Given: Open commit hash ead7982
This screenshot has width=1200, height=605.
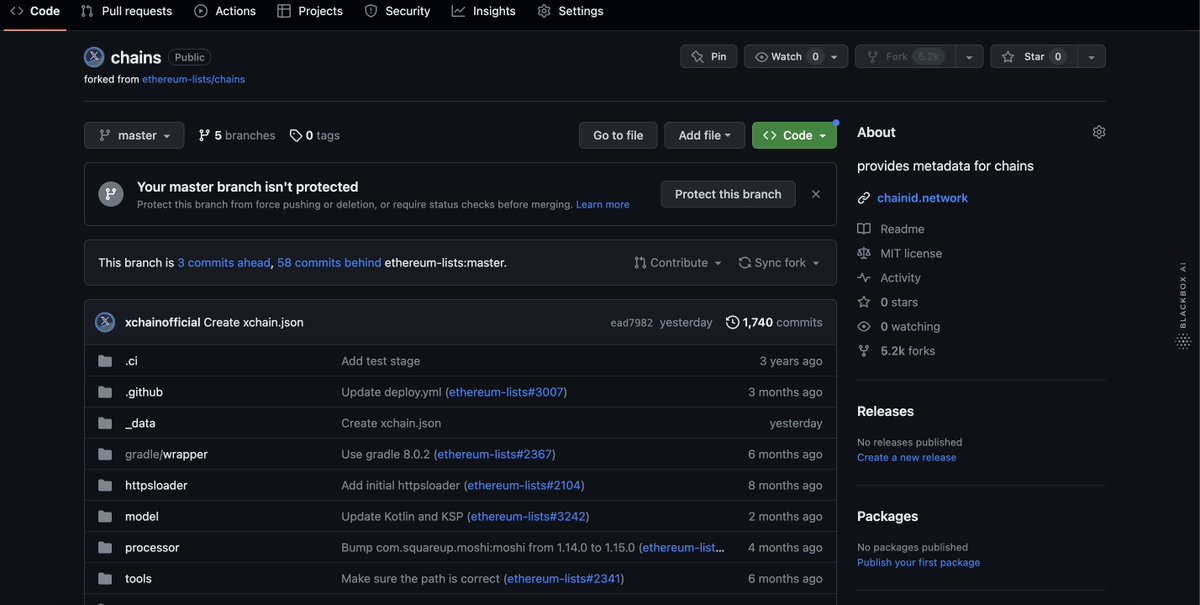Looking at the screenshot, I should coord(631,323).
